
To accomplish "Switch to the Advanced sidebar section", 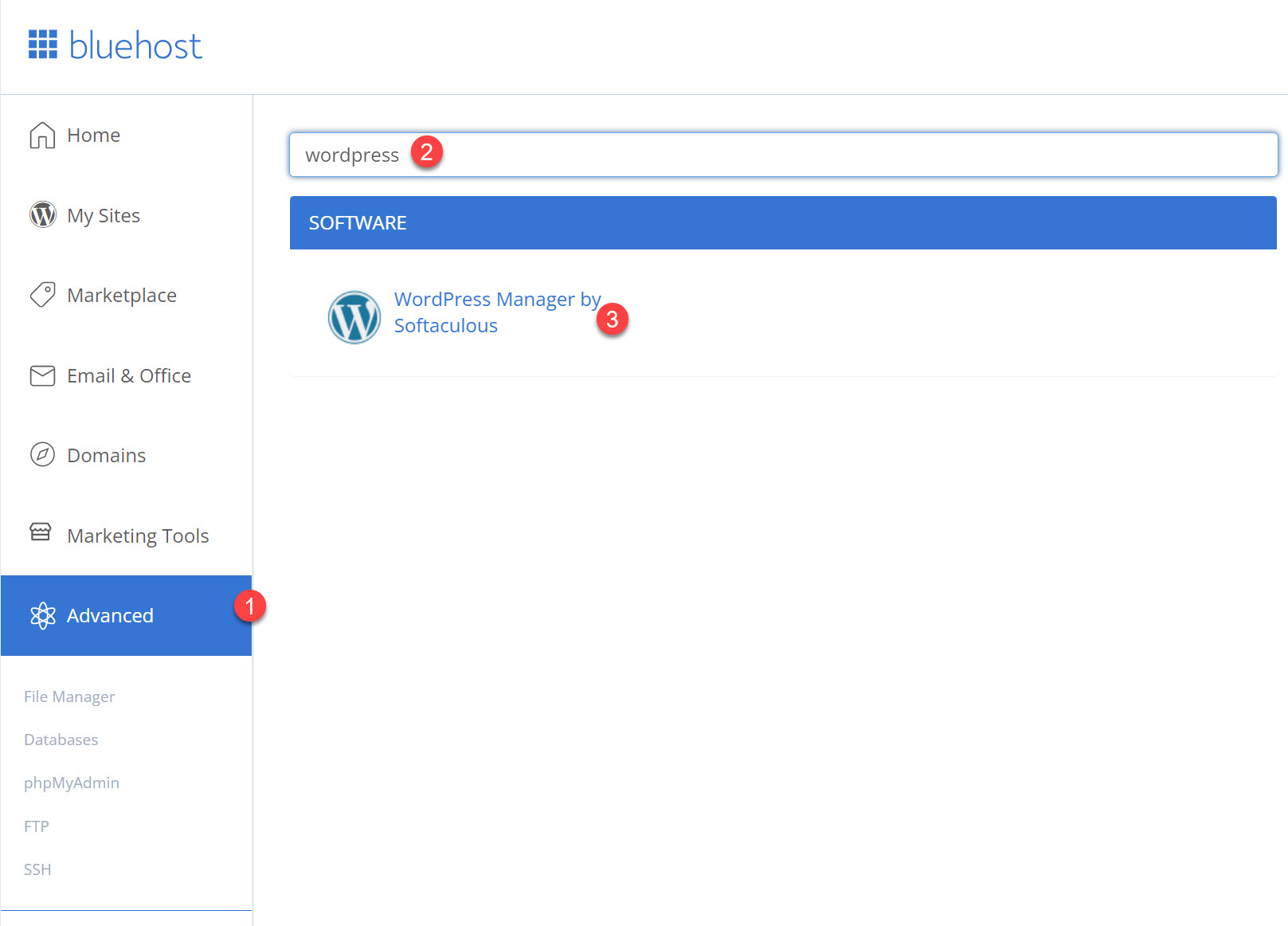I will [x=110, y=615].
